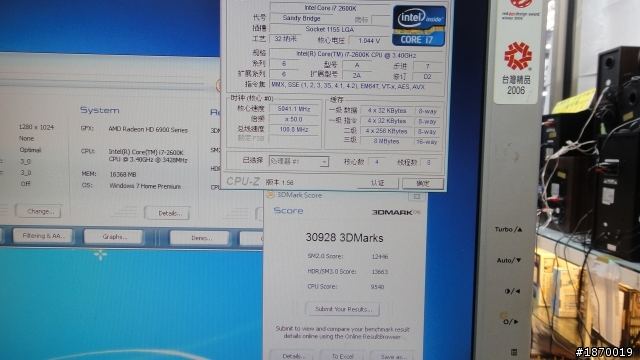
Task: Click the extended model field 2A
Action: [357, 76]
